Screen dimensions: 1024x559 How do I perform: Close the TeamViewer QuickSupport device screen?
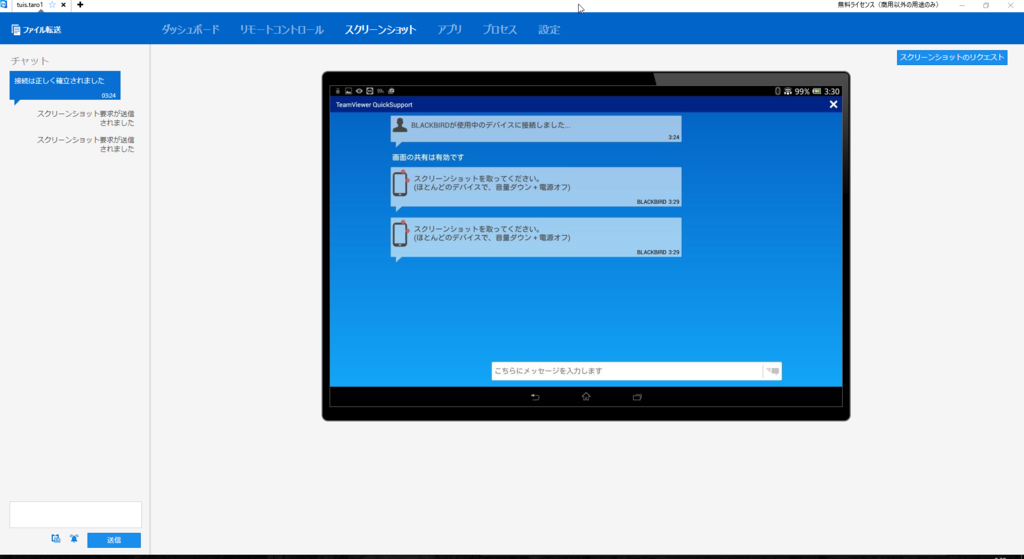click(833, 104)
